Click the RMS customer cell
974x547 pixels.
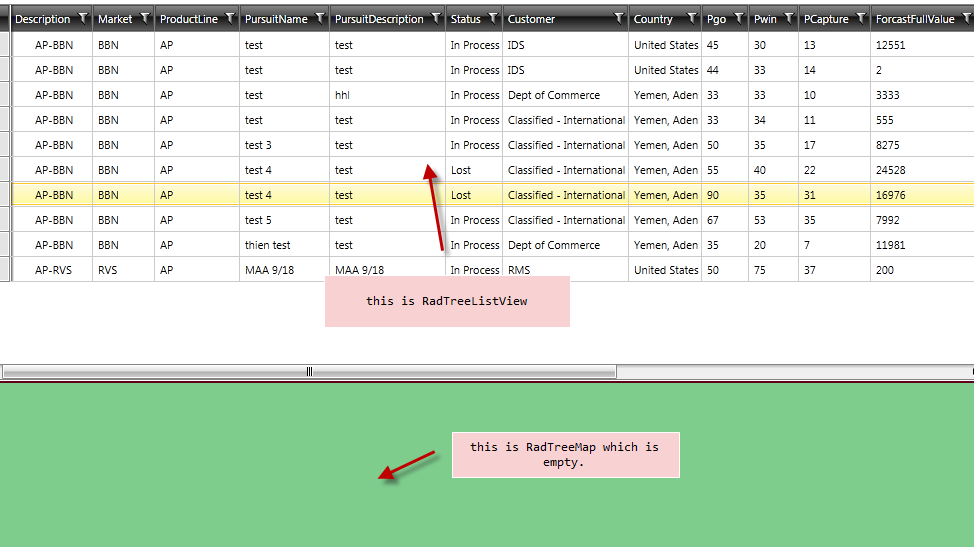pos(519,270)
